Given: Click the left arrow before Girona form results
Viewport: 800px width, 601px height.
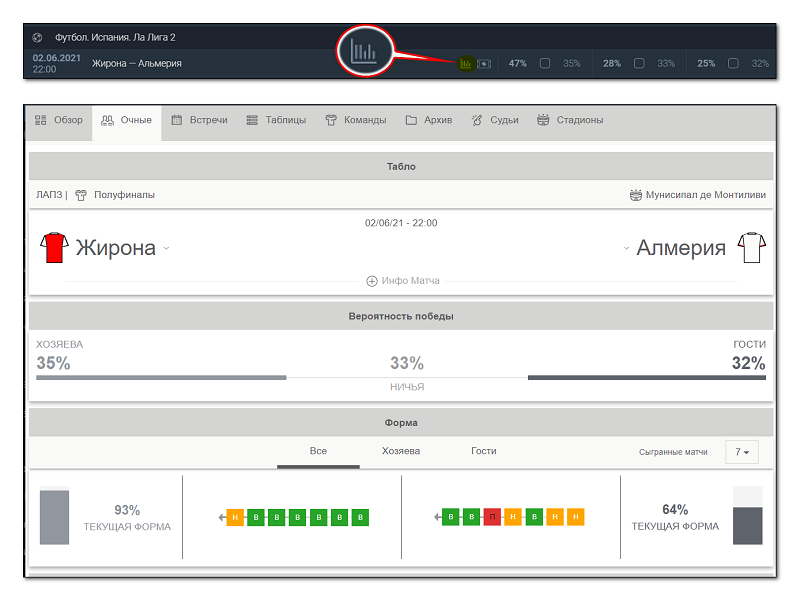Looking at the screenshot, I should (222, 517).
